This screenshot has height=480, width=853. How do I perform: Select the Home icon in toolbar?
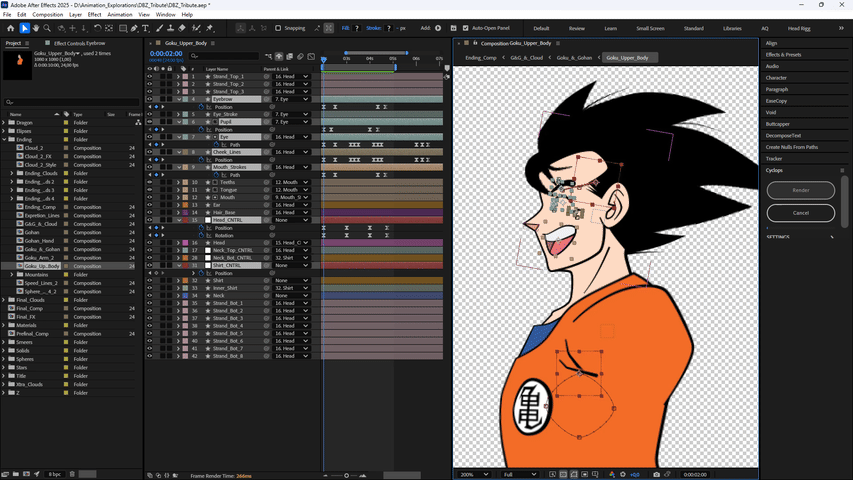[10, 28]
